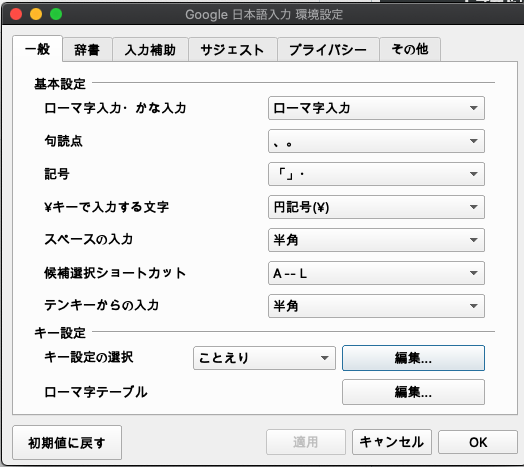Expand the 句読点 punctuation dropdown
This screenshot has height=467, width=524.
pos(376,141)
